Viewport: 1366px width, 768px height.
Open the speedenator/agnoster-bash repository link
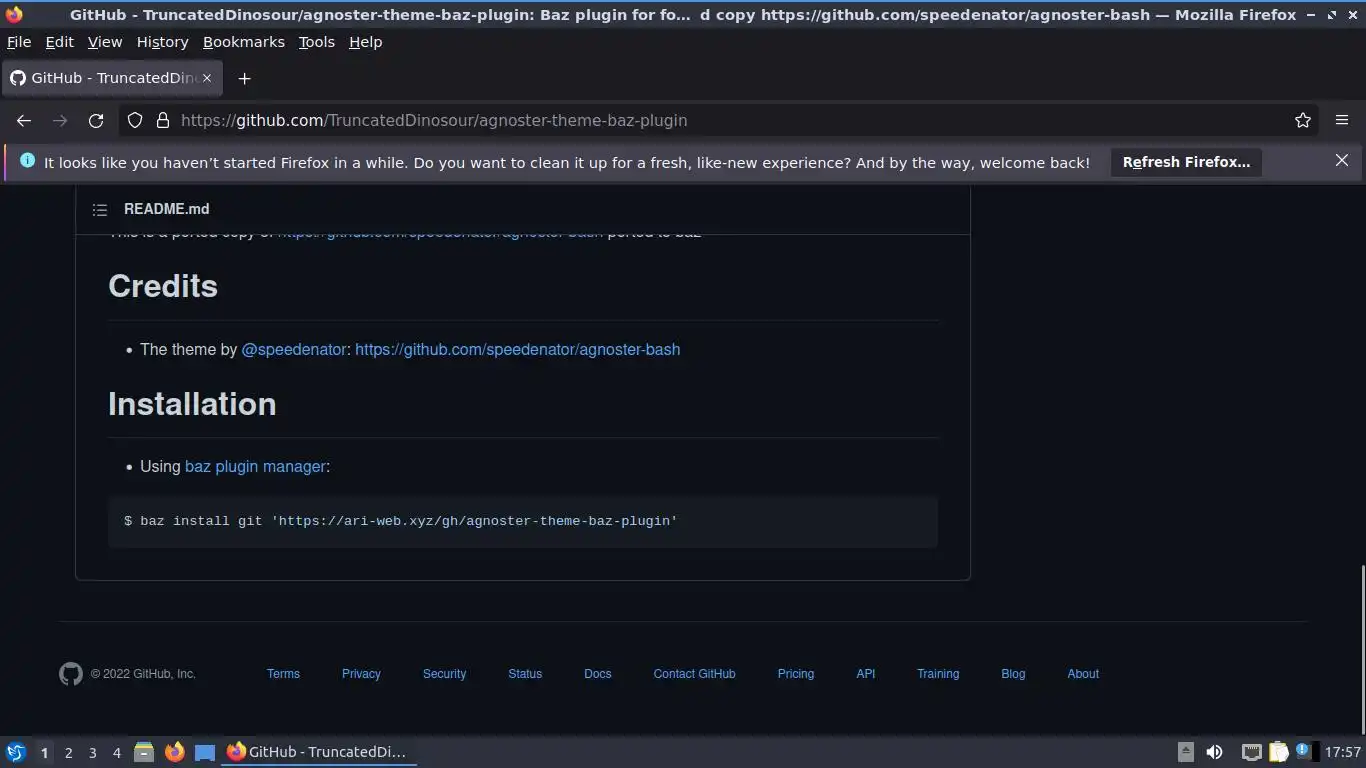[517, 350]
